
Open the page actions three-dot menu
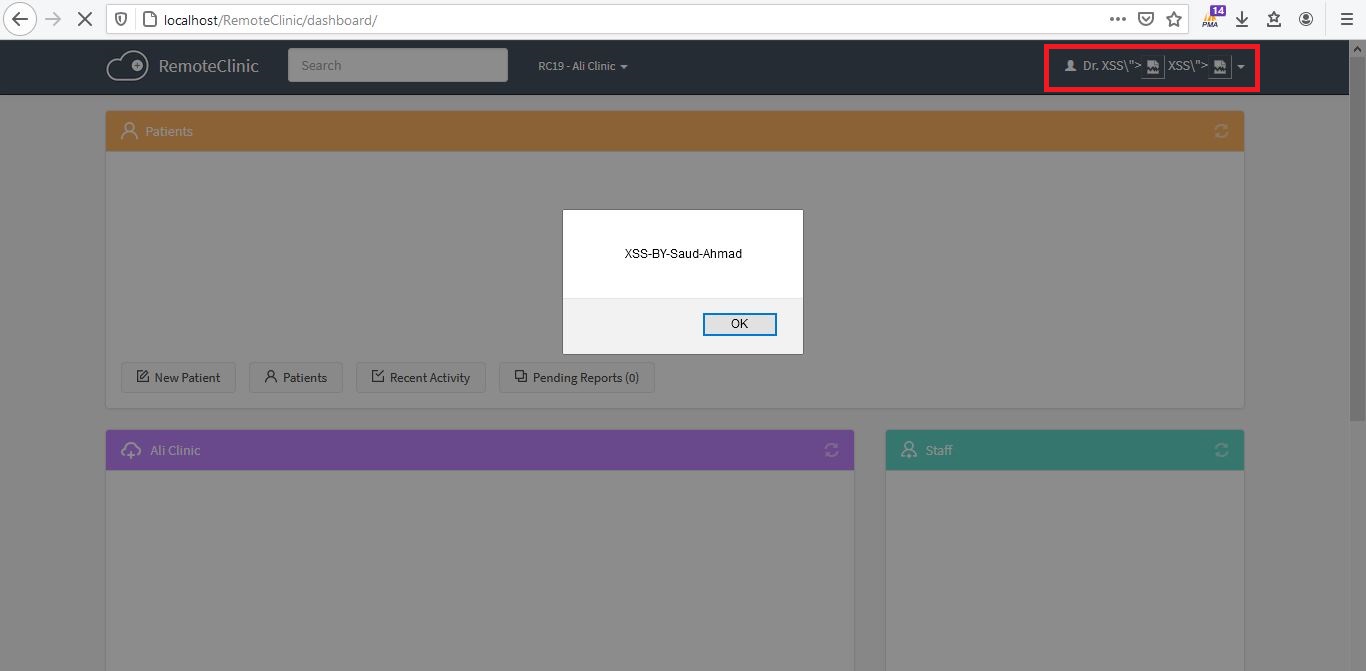point(1118,19)
